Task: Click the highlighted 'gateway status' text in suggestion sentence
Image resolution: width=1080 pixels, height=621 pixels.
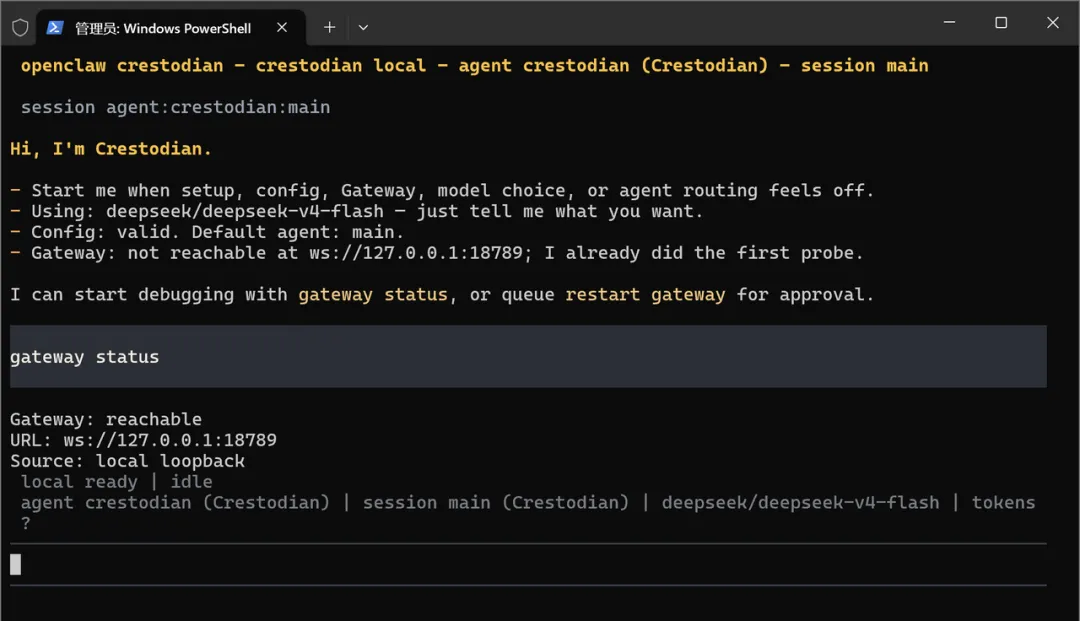Action: 373,295
